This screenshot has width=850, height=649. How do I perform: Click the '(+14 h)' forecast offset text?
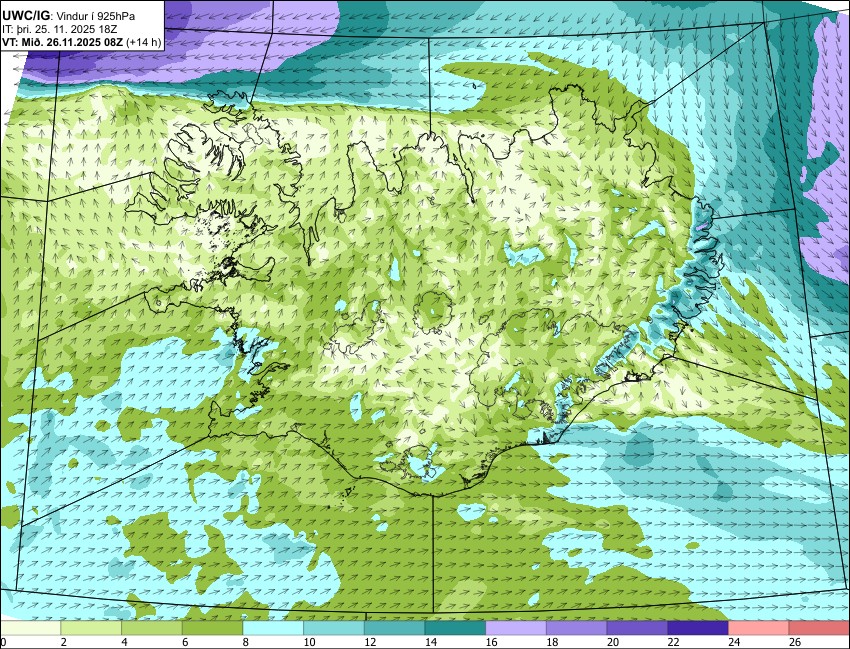tap(143, 42)
